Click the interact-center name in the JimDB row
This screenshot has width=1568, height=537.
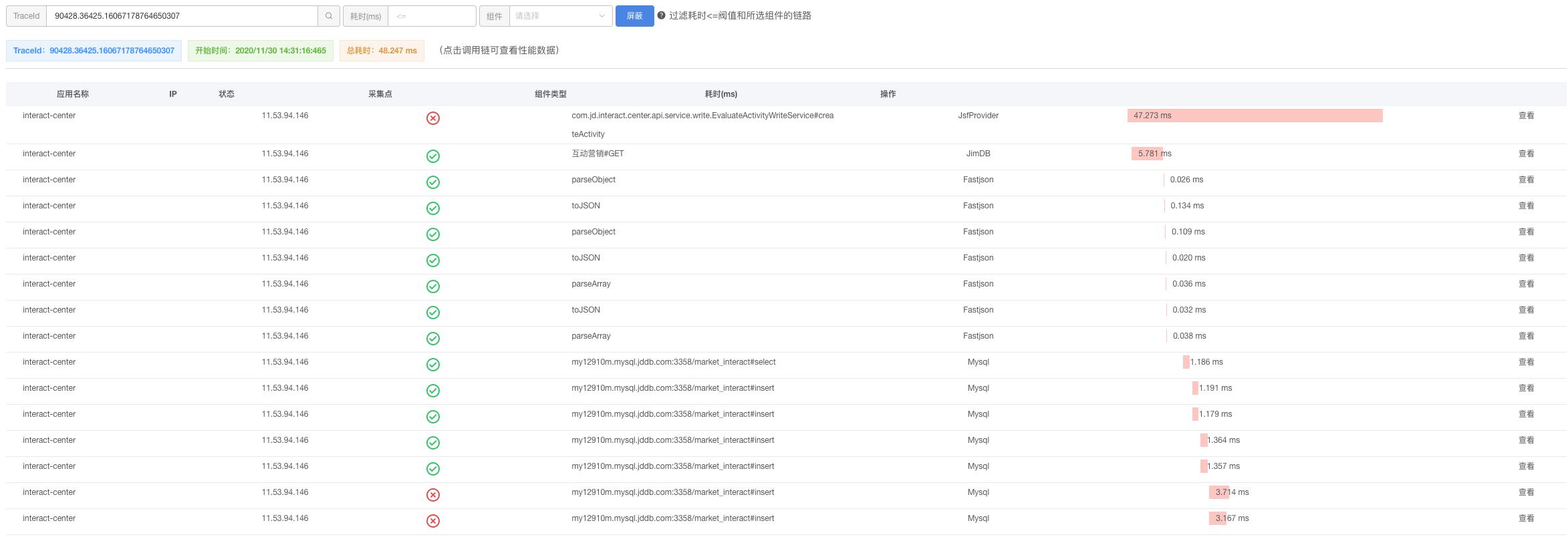point(49,154)
